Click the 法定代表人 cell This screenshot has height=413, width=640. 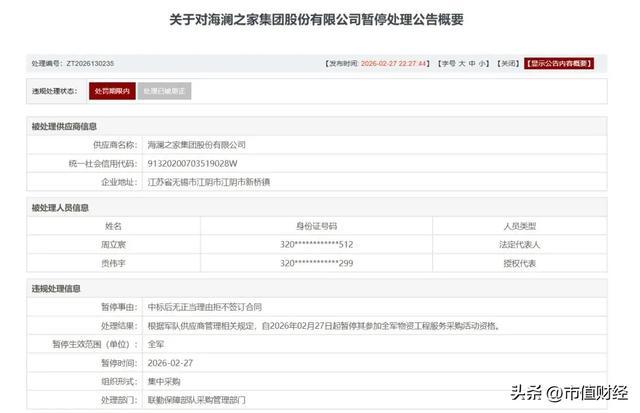(x=519, y=244)
